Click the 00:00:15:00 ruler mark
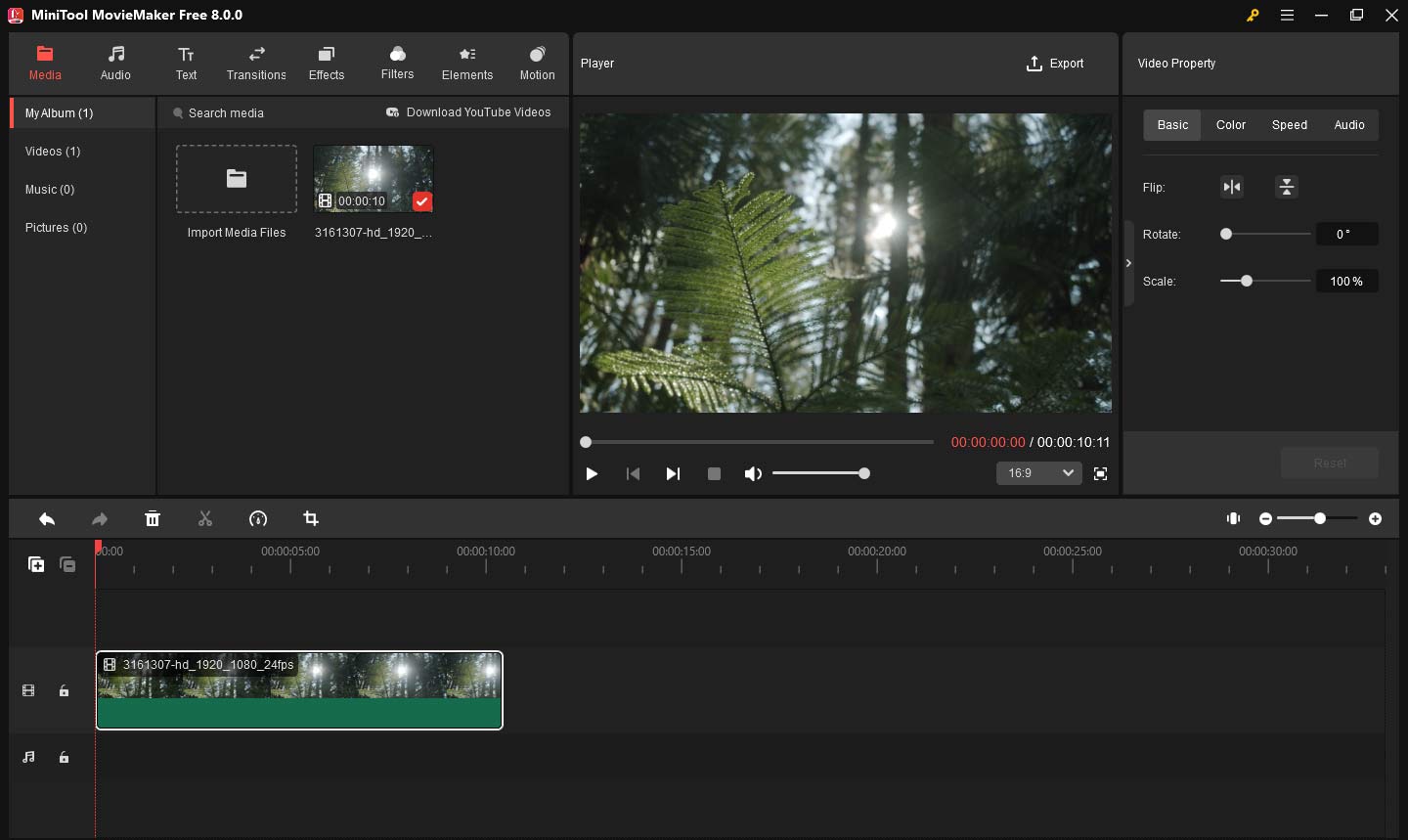The width and height of the screenshot is (1408, 840). coord(682,552)
